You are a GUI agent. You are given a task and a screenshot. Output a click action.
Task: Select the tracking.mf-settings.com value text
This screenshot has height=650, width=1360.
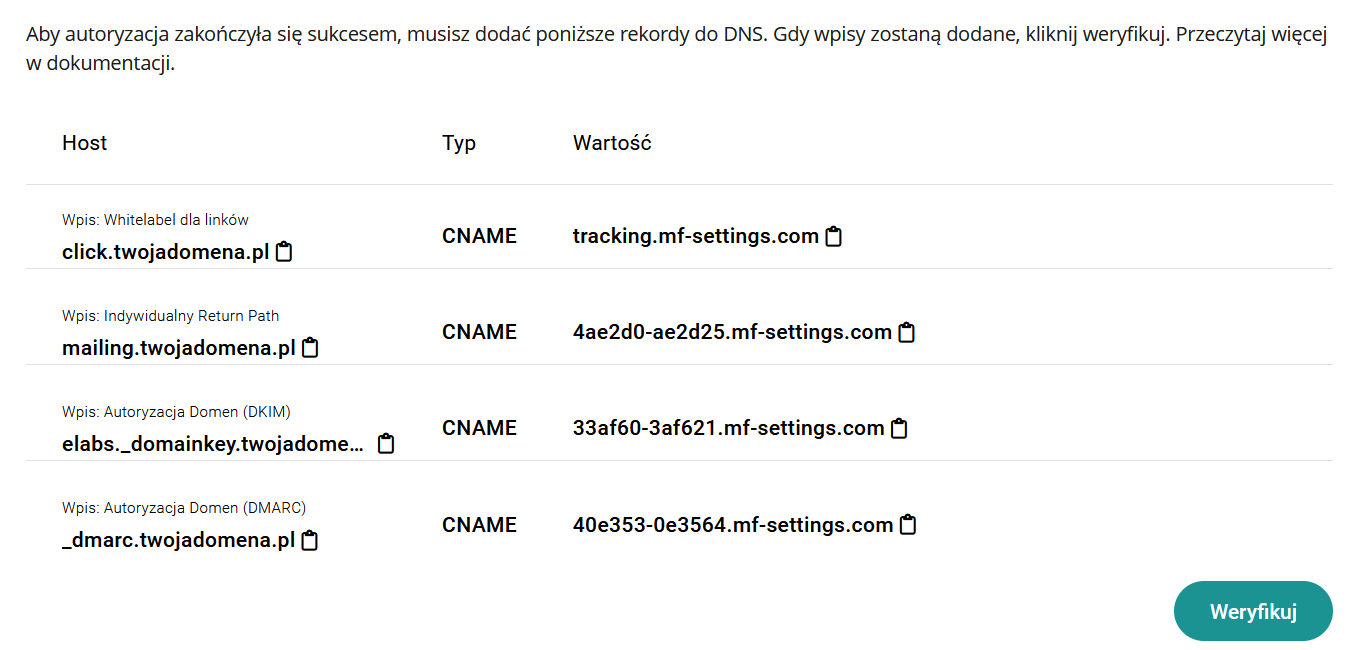coord(695,237)
